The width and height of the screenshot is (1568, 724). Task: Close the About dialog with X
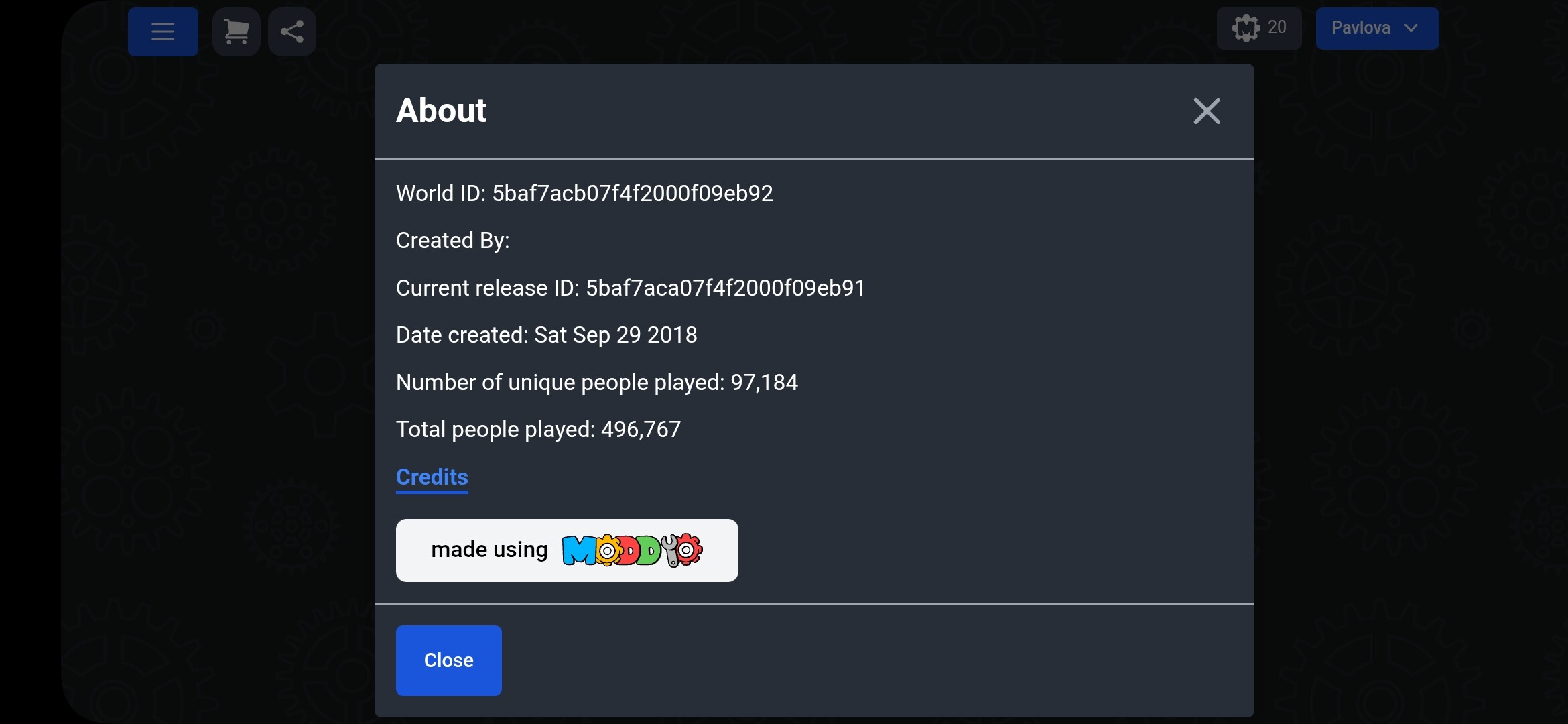[x=1207, y=111]
